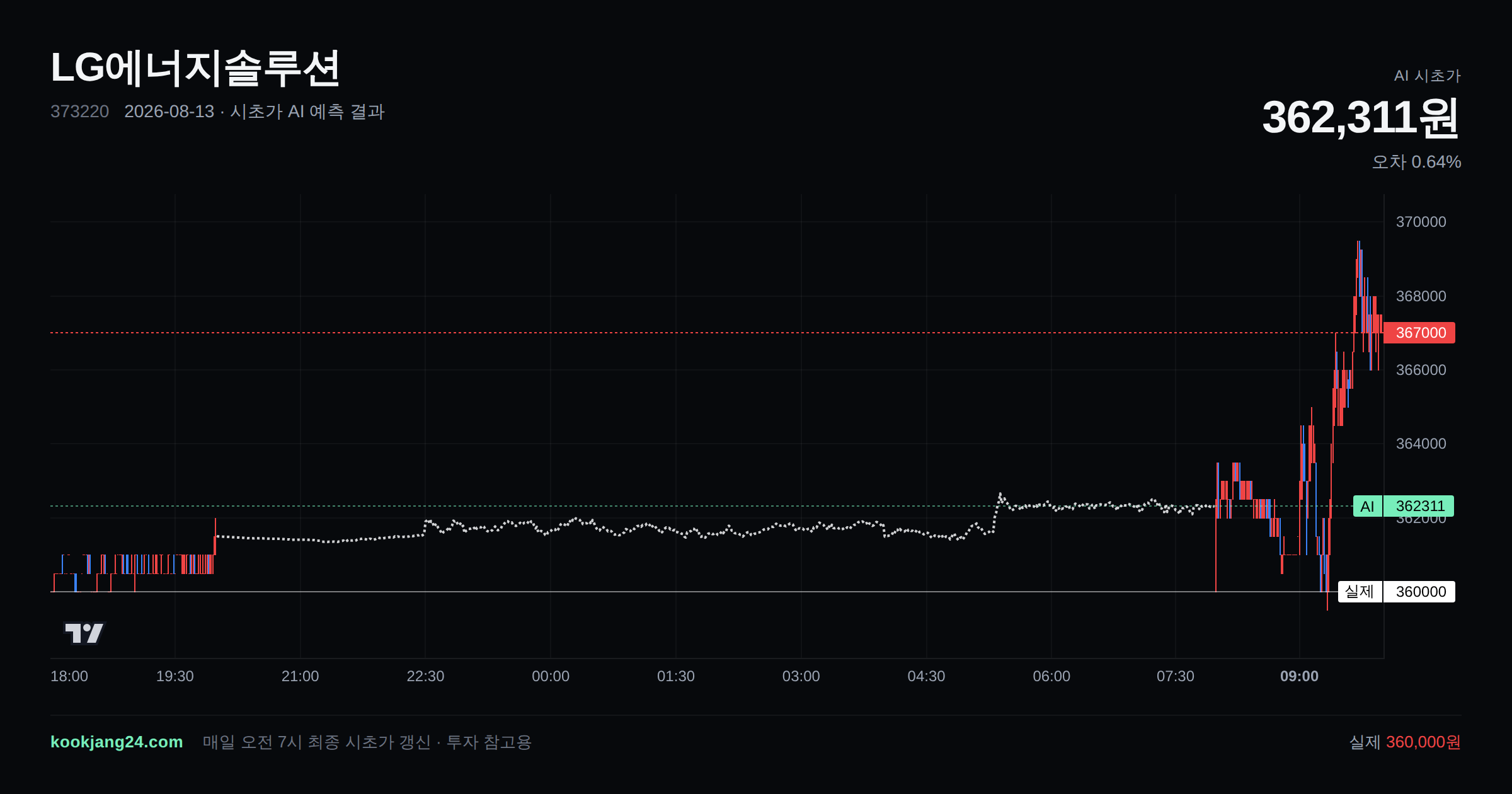Click the TradingView logo icon
1512x794 pixels.
click(84, 633)
